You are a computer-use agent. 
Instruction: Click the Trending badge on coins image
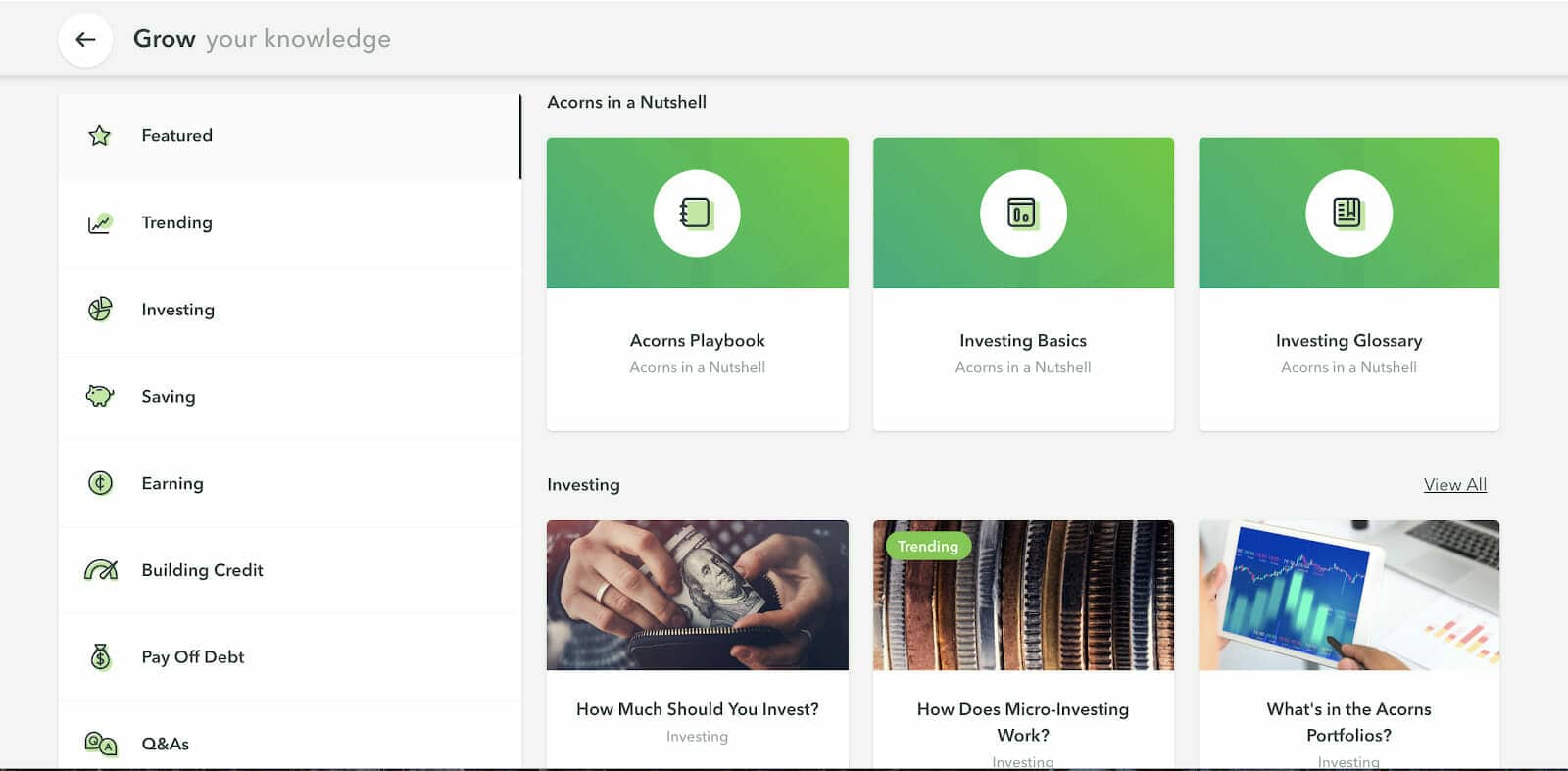[927, 547]
